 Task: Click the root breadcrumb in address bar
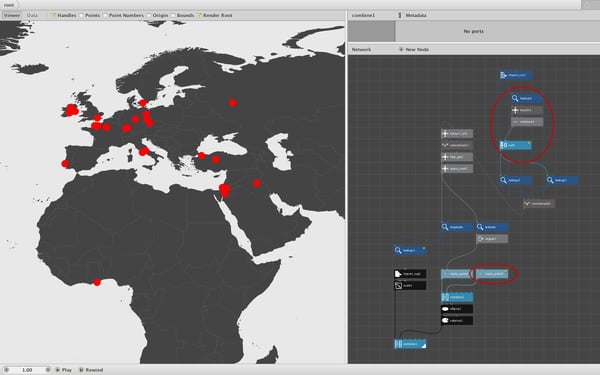click(x=8, y=5)
